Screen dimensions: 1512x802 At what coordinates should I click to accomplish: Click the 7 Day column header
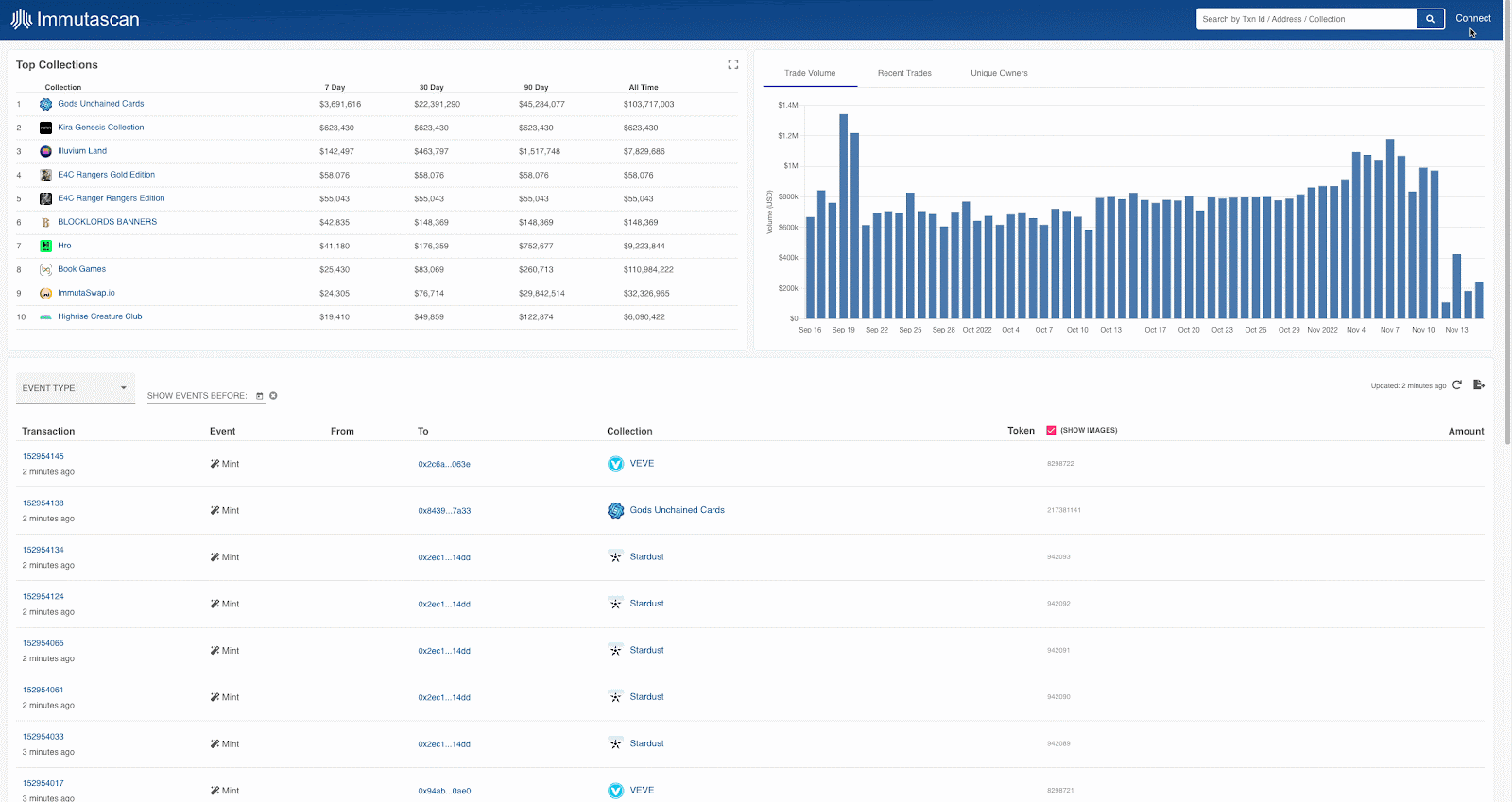pyautogui.click(x=335, y=87)
